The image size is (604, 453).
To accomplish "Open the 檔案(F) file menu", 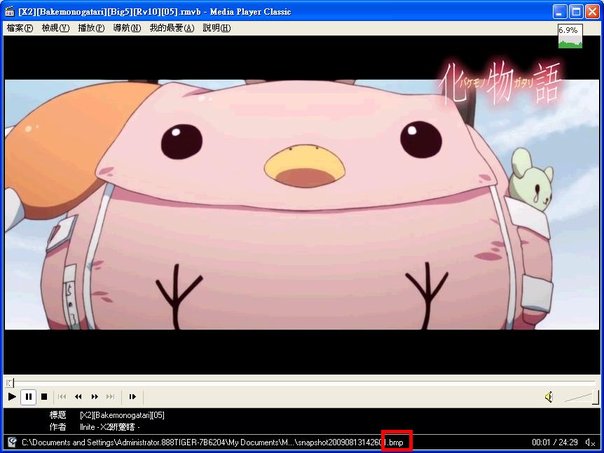I will pos(20,28).
